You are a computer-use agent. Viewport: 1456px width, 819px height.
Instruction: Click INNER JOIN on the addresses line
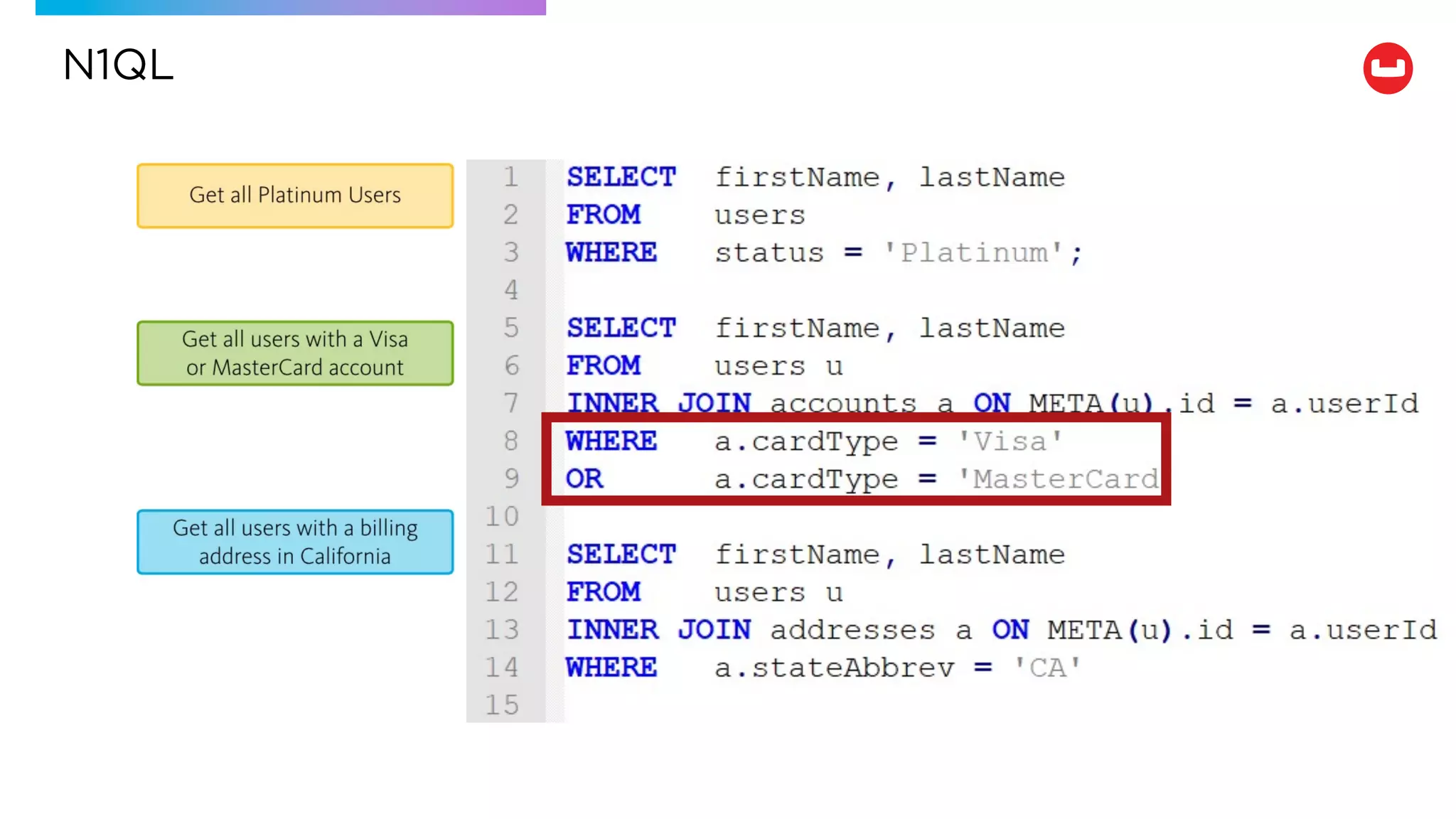(658, 630)
